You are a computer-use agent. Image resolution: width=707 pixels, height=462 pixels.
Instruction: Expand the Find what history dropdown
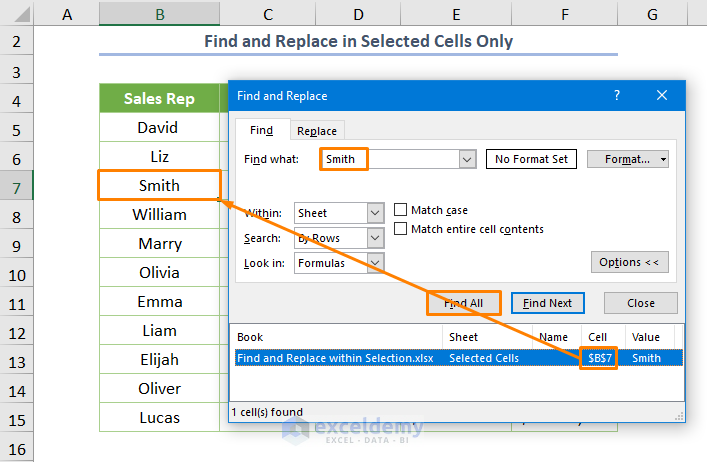(x=466, y=159)
